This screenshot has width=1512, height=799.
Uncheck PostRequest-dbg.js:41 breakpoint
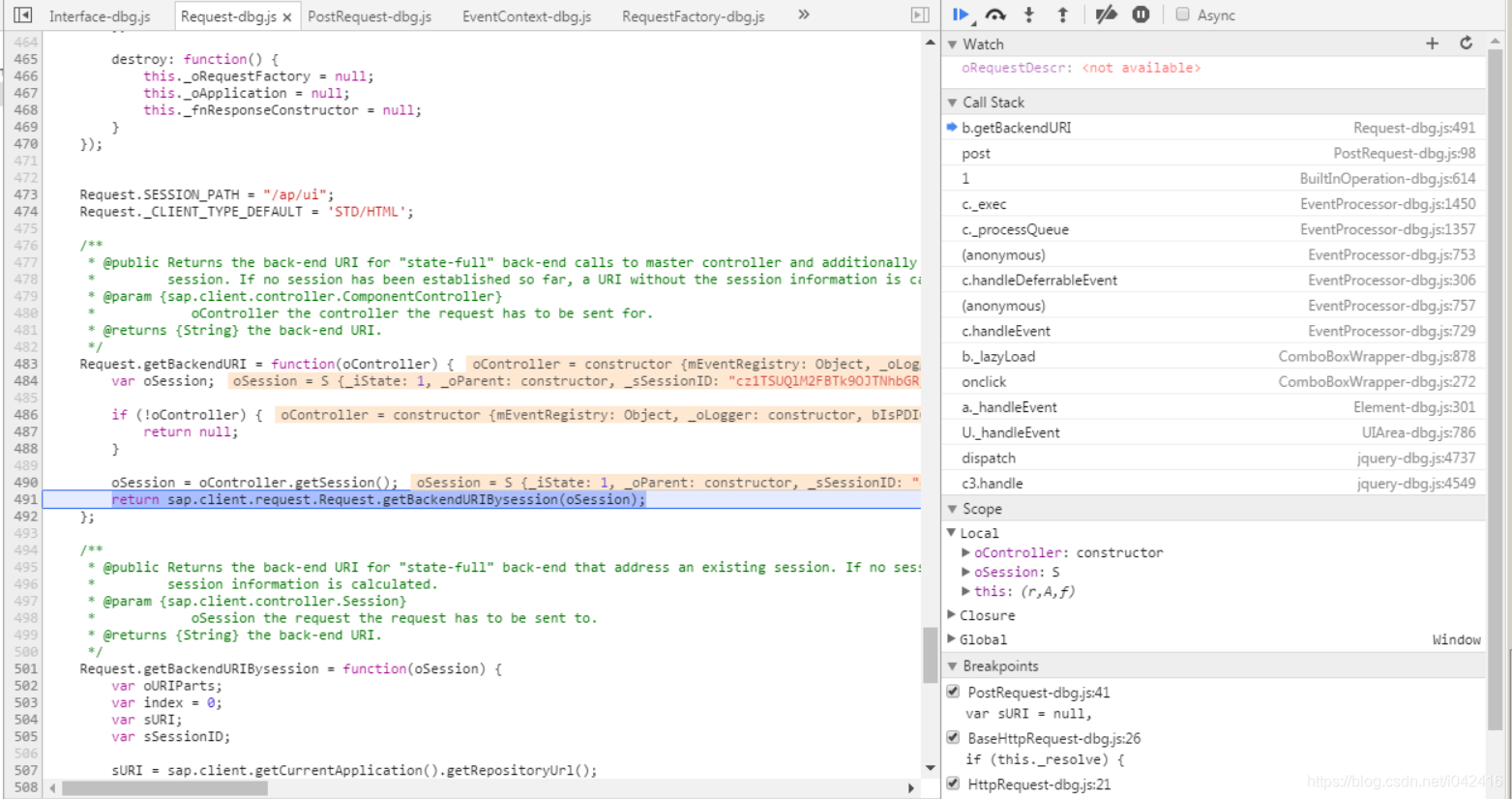point(954,692)
